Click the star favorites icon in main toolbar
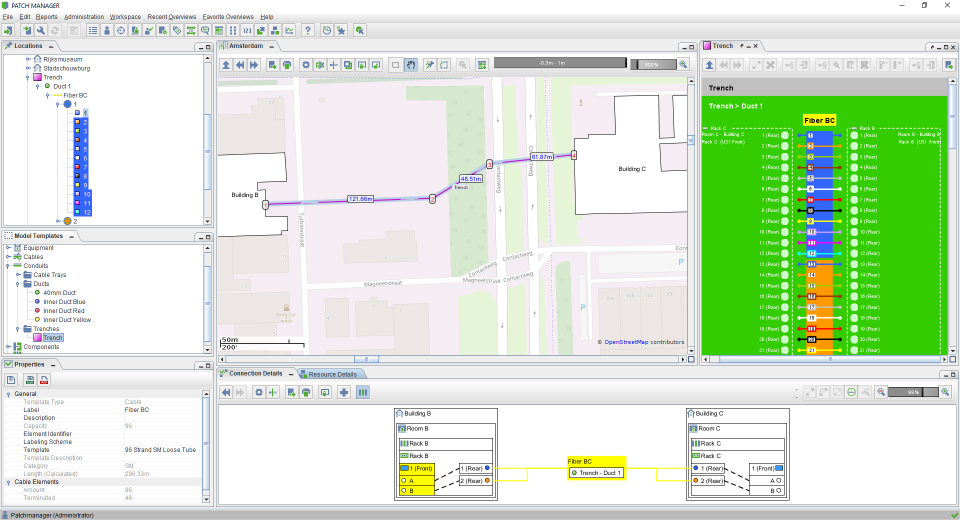 tap(341, 31)
